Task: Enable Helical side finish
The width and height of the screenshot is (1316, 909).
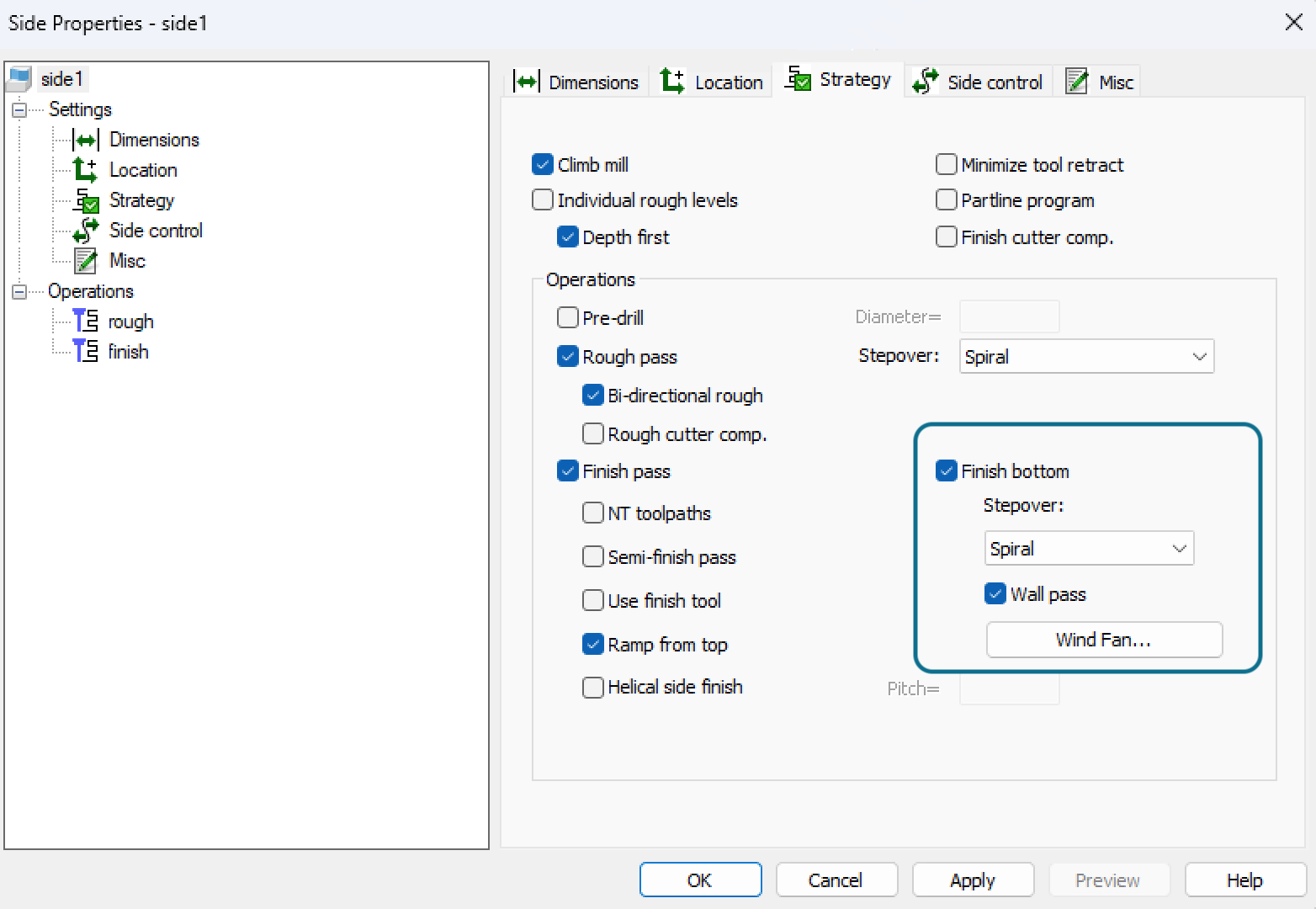Action: click(592, 687)
